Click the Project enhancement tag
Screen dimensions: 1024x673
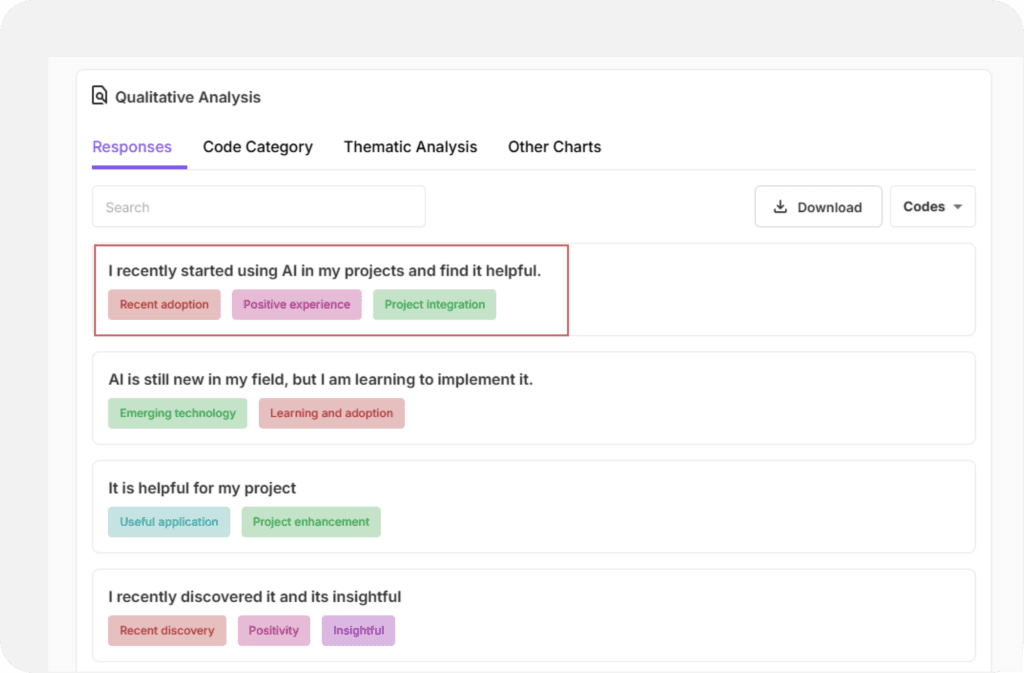[311, 522]
